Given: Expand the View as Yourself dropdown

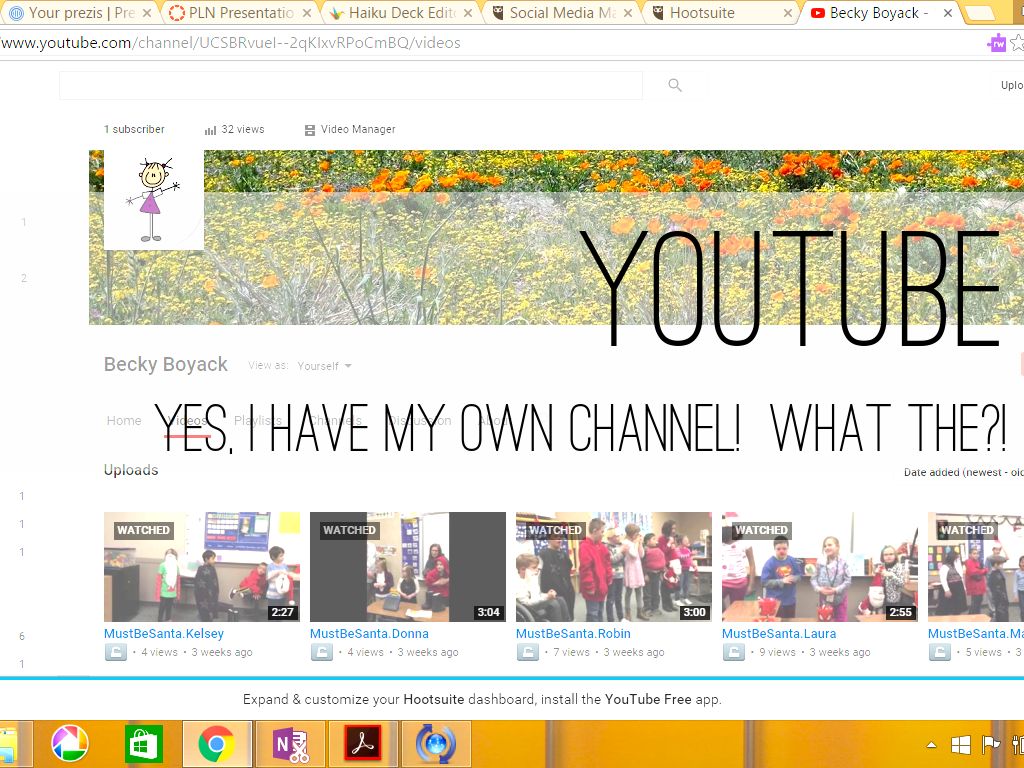Looking at the screenshot, I should pos(324,366).
